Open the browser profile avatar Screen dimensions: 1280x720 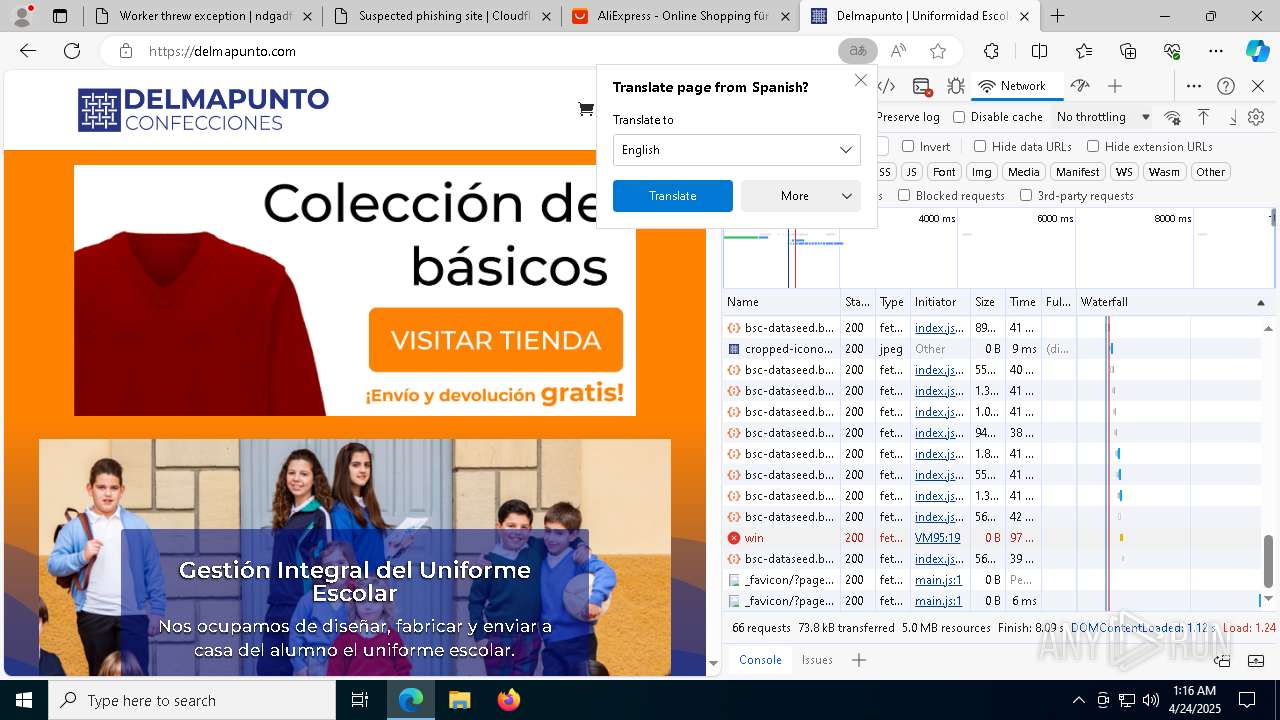point(22,16)
